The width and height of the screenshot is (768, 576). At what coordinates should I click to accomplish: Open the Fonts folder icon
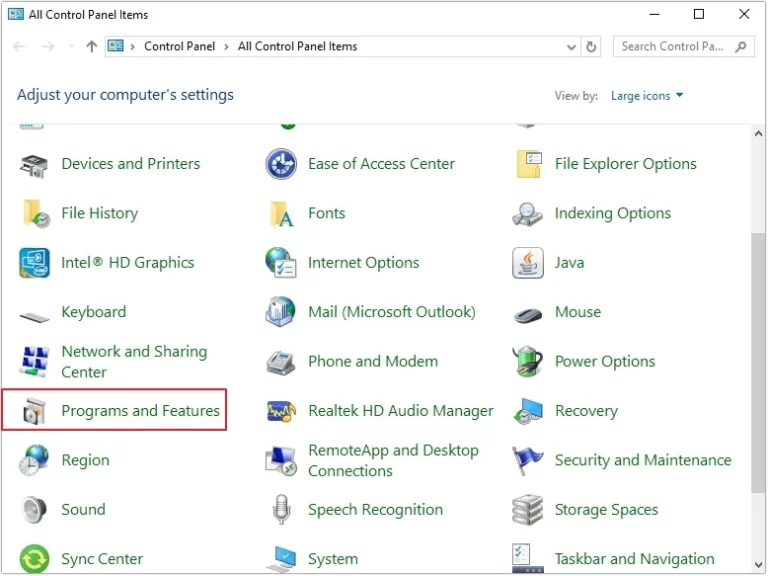(282, 214)
